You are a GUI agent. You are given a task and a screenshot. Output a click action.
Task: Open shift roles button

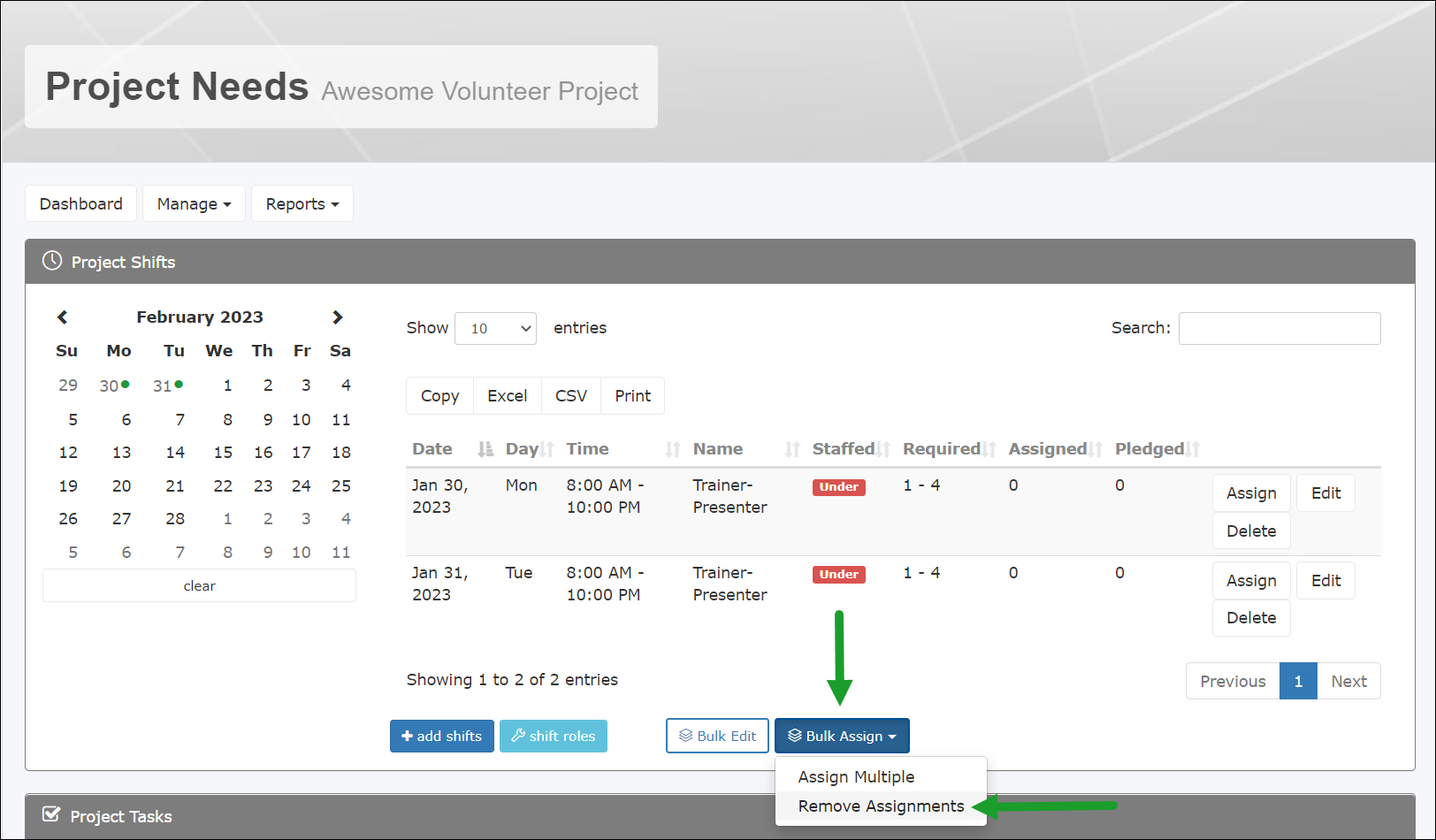click(x=554, y=736)
